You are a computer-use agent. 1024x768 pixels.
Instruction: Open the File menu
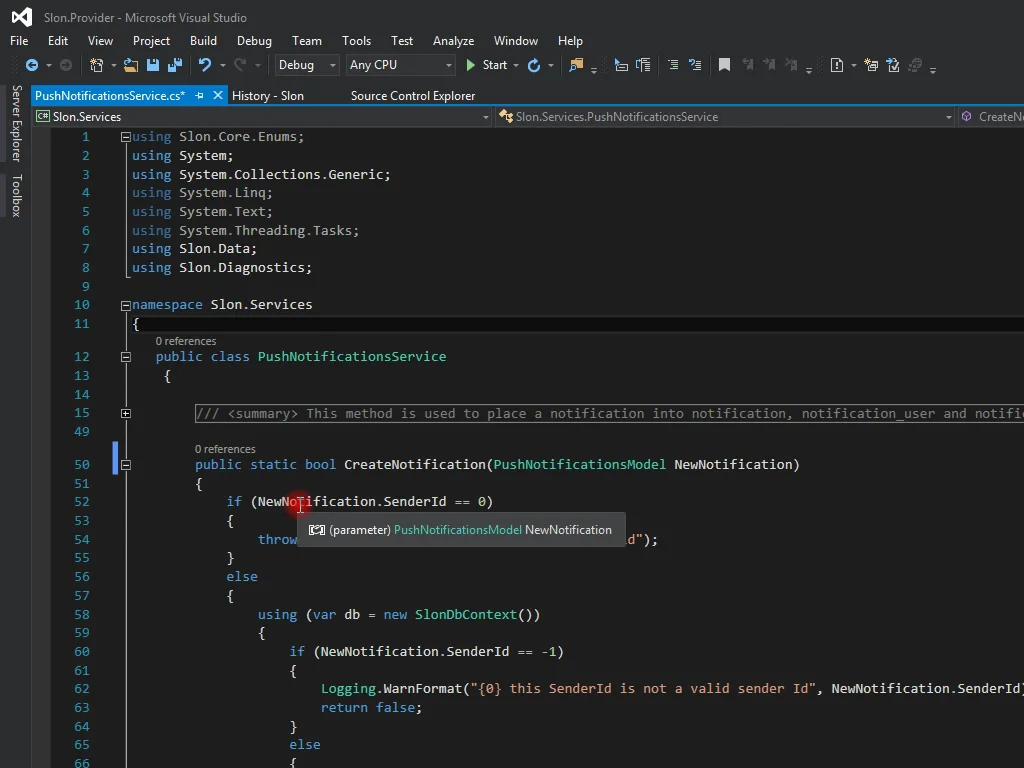coord(19,40)
